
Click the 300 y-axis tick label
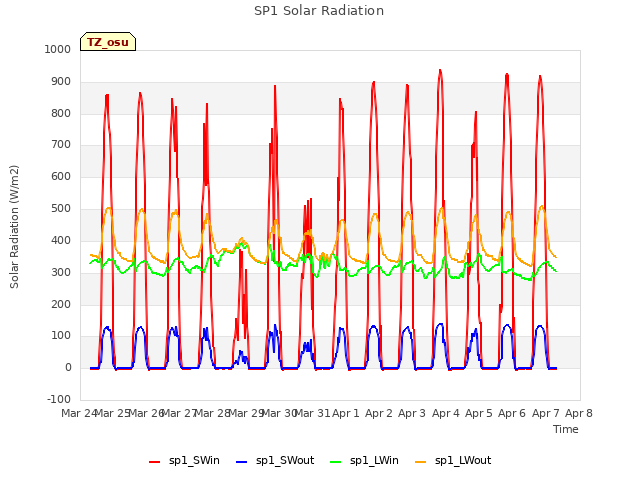coord(61,272)
